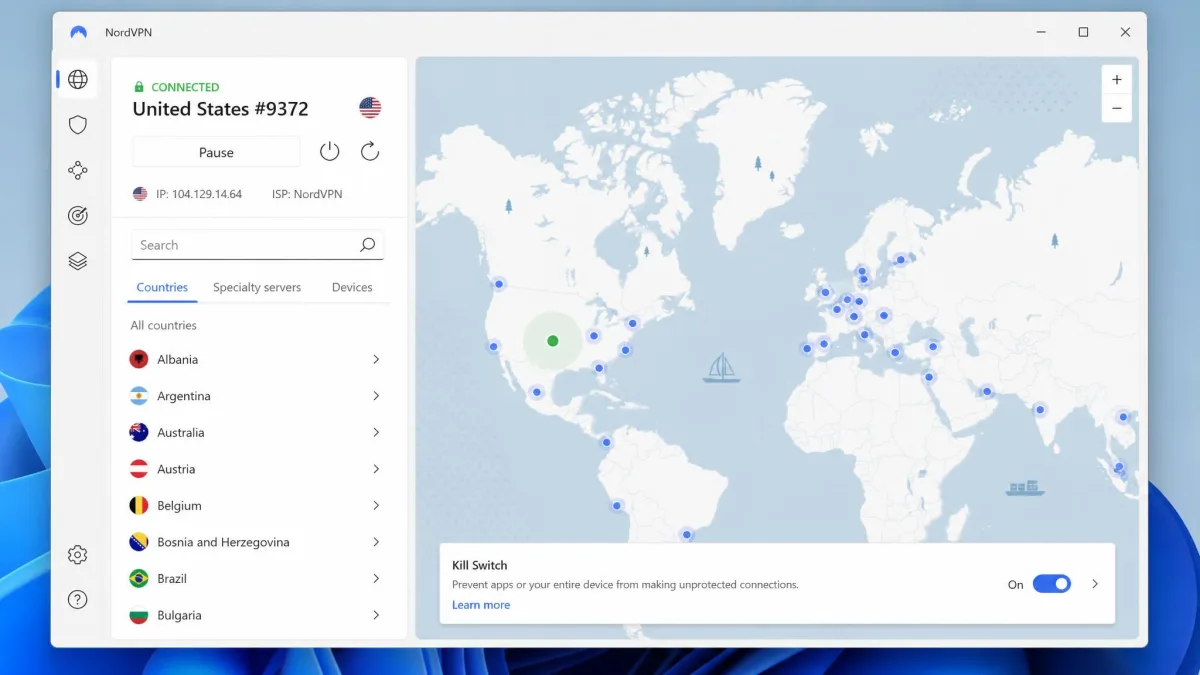This screenshot has height=675, width=1200.
Task: Click the Australia flag icon
Action: coord(139,433)
